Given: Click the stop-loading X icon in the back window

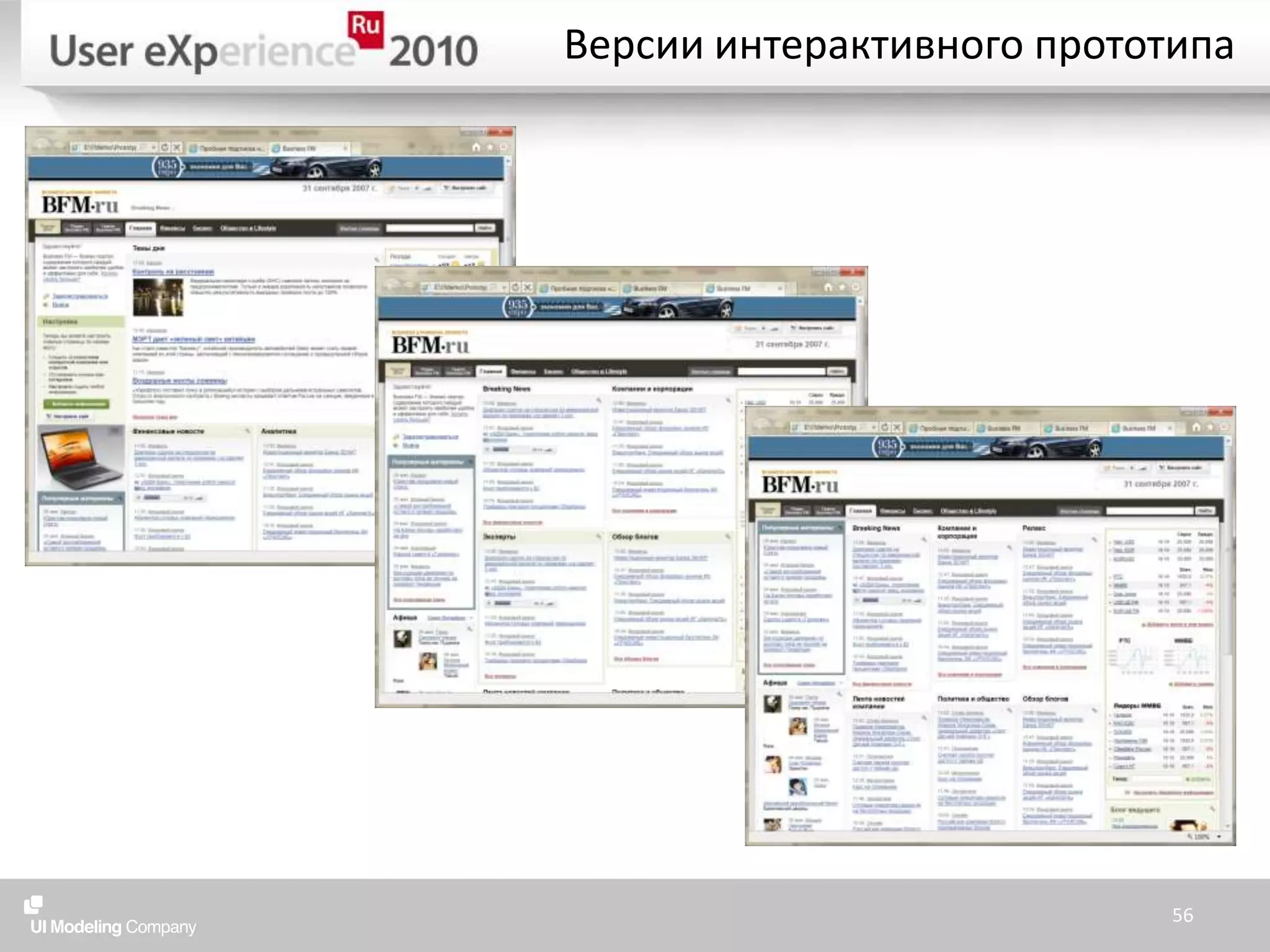Looking at the screenshot, I should [x=177, y=148].
